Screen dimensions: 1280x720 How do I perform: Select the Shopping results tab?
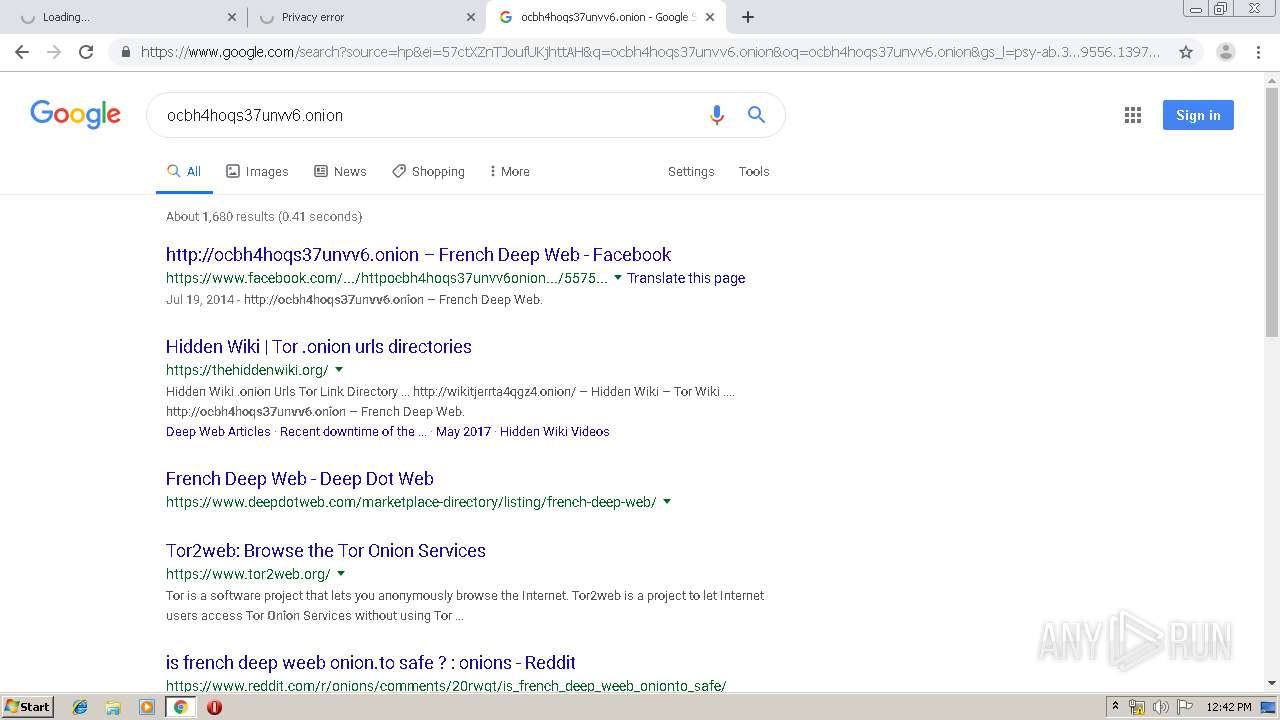(428, 172)
